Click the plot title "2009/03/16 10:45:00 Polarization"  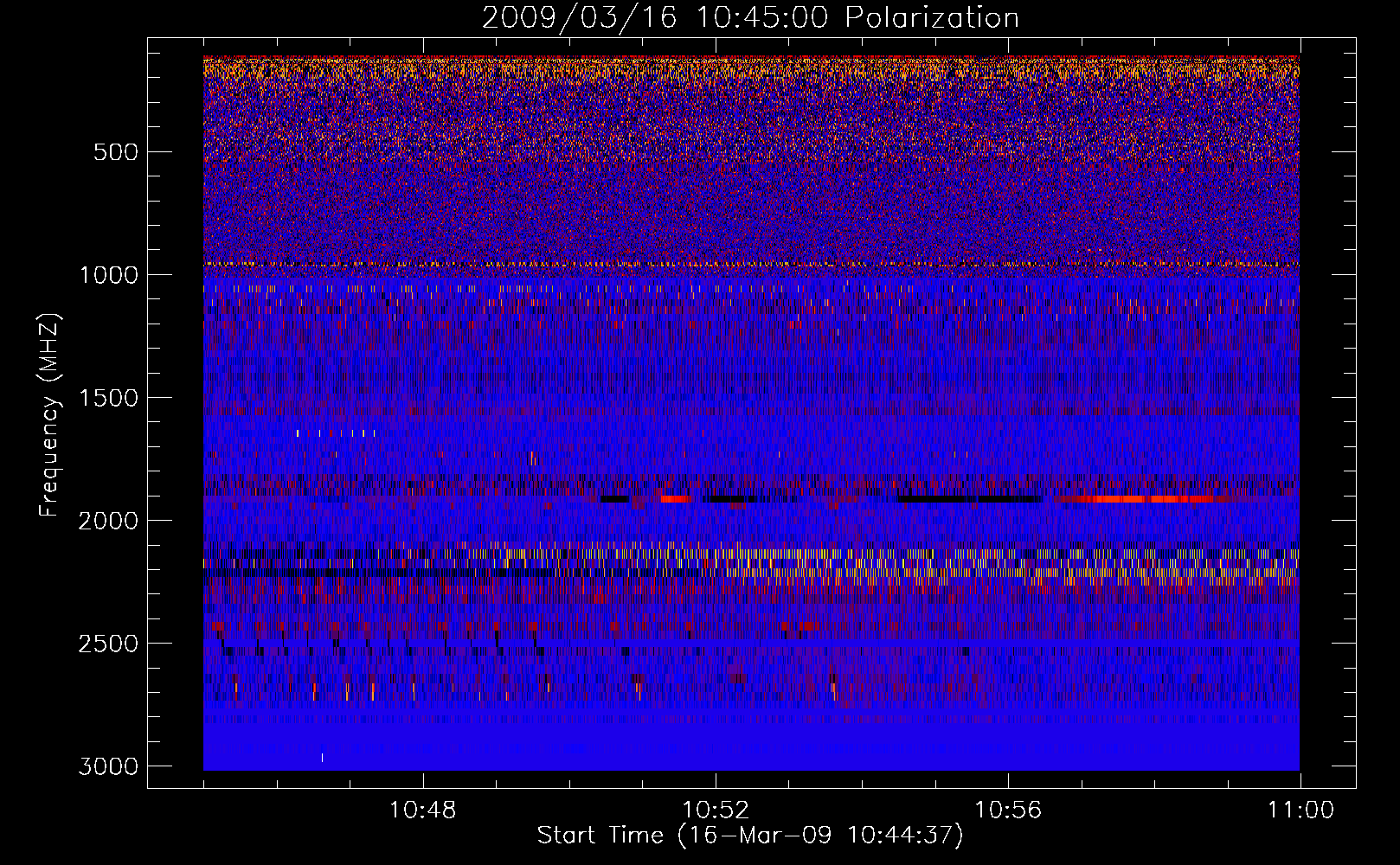click(x=750, y=17)
